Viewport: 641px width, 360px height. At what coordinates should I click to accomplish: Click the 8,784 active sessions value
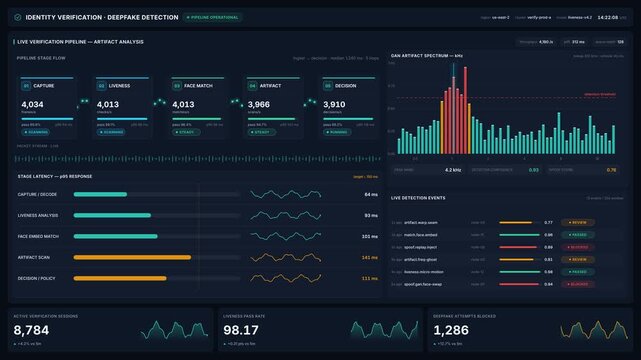click(31, 330)
